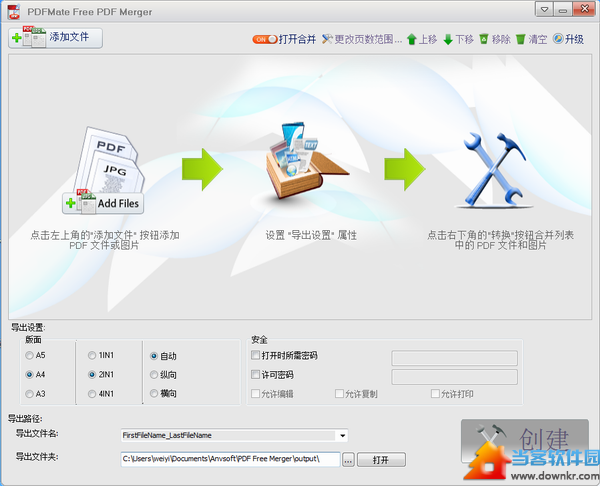Toggle the 打开合并 ON switch
The width and height of the screenshot is (600, 486).
click(264, 39)
